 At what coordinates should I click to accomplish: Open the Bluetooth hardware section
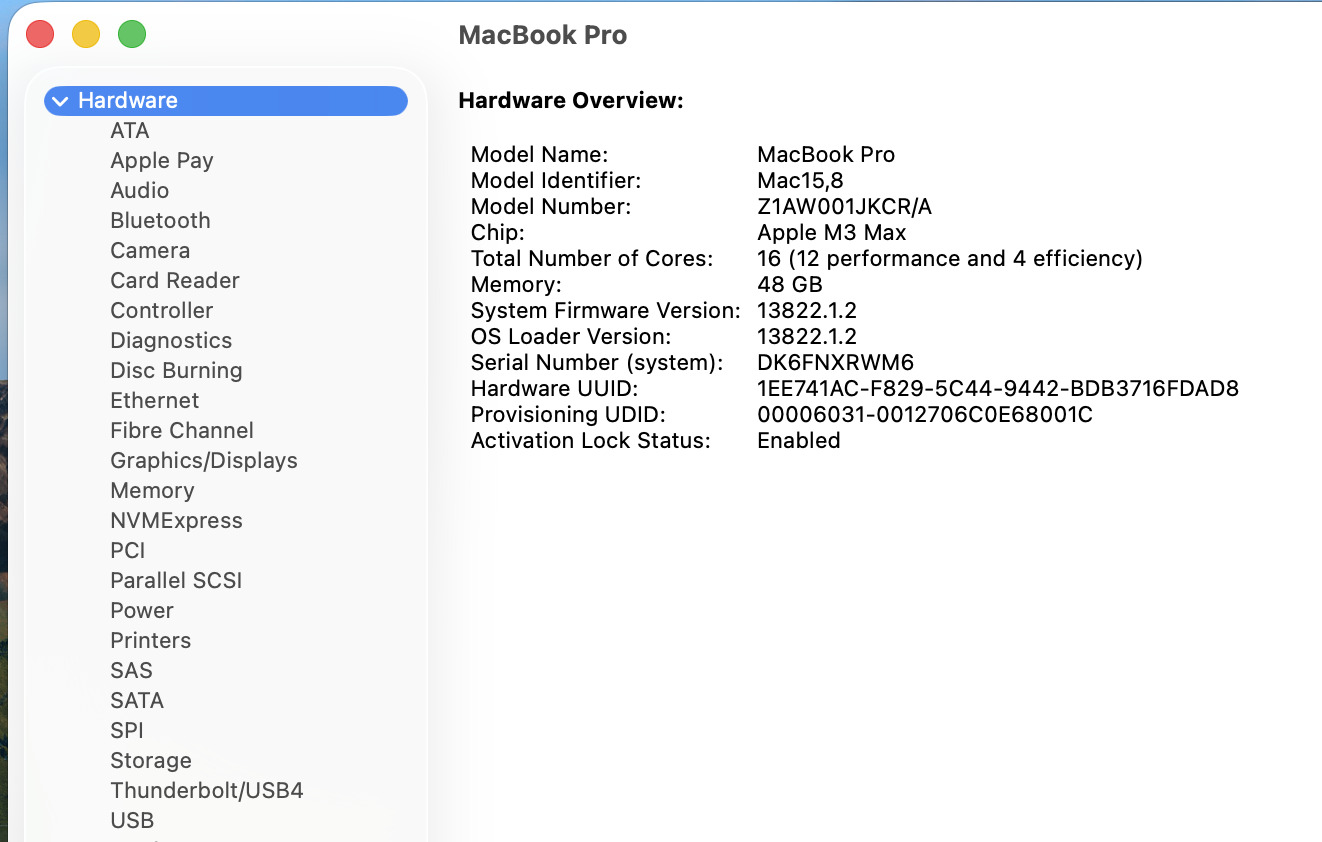point(160,221)
